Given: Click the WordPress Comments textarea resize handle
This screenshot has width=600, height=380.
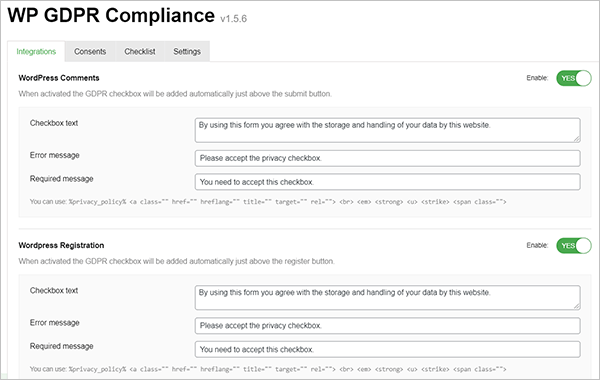Looking at the screenshot, I should pos(577,139).
